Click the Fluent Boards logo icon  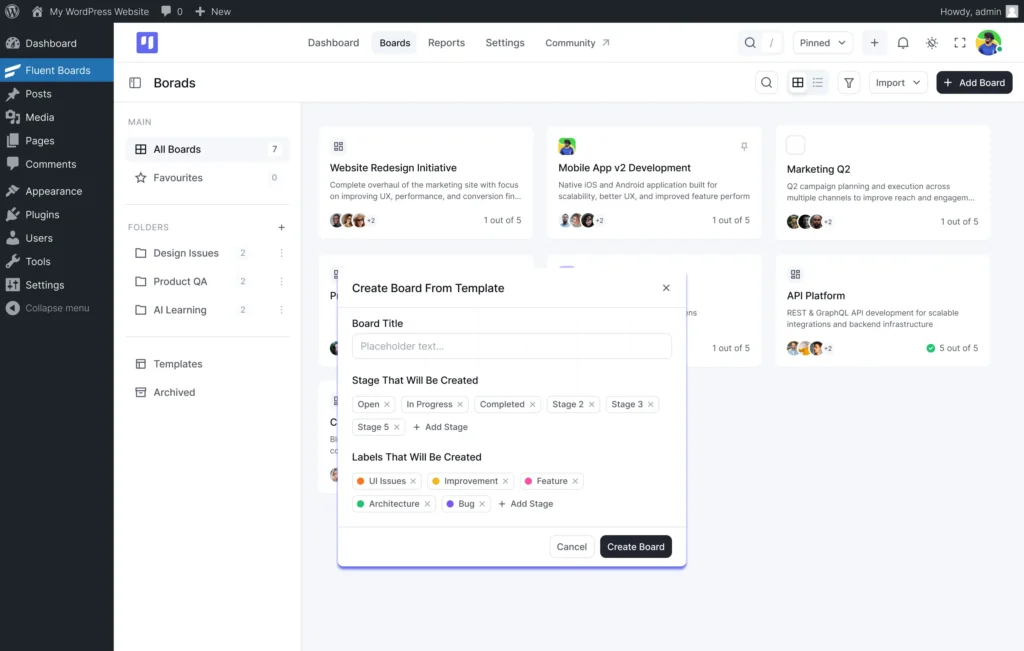point(147,42)
